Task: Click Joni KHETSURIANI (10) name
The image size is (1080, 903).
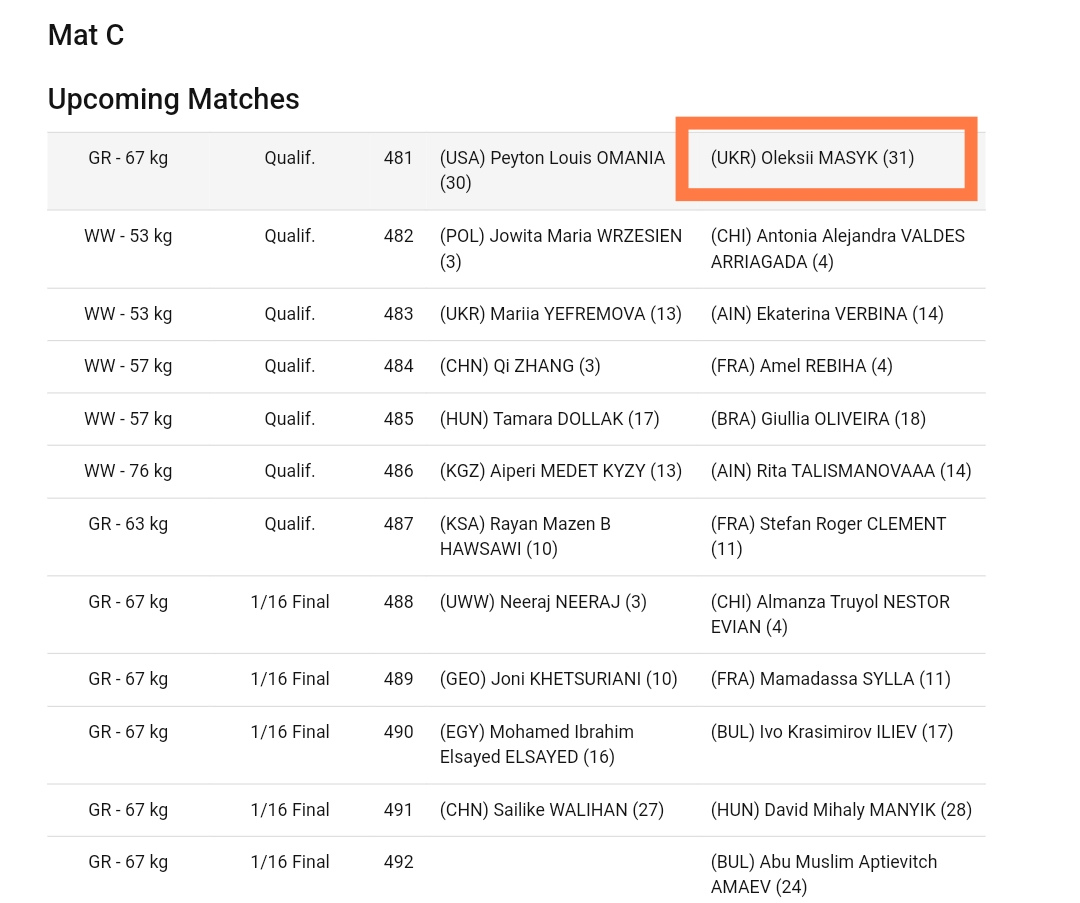Action: click(x=559, y=679)
